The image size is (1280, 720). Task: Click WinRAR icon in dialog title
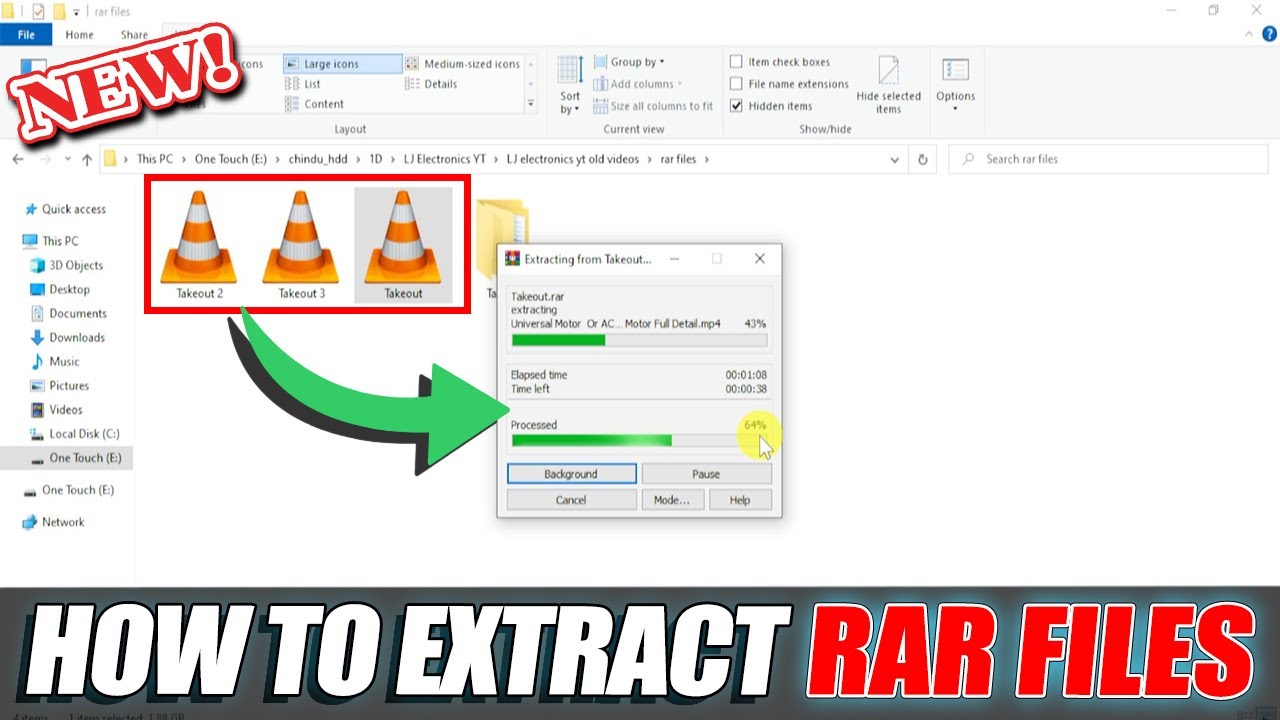tap(512, 259)
